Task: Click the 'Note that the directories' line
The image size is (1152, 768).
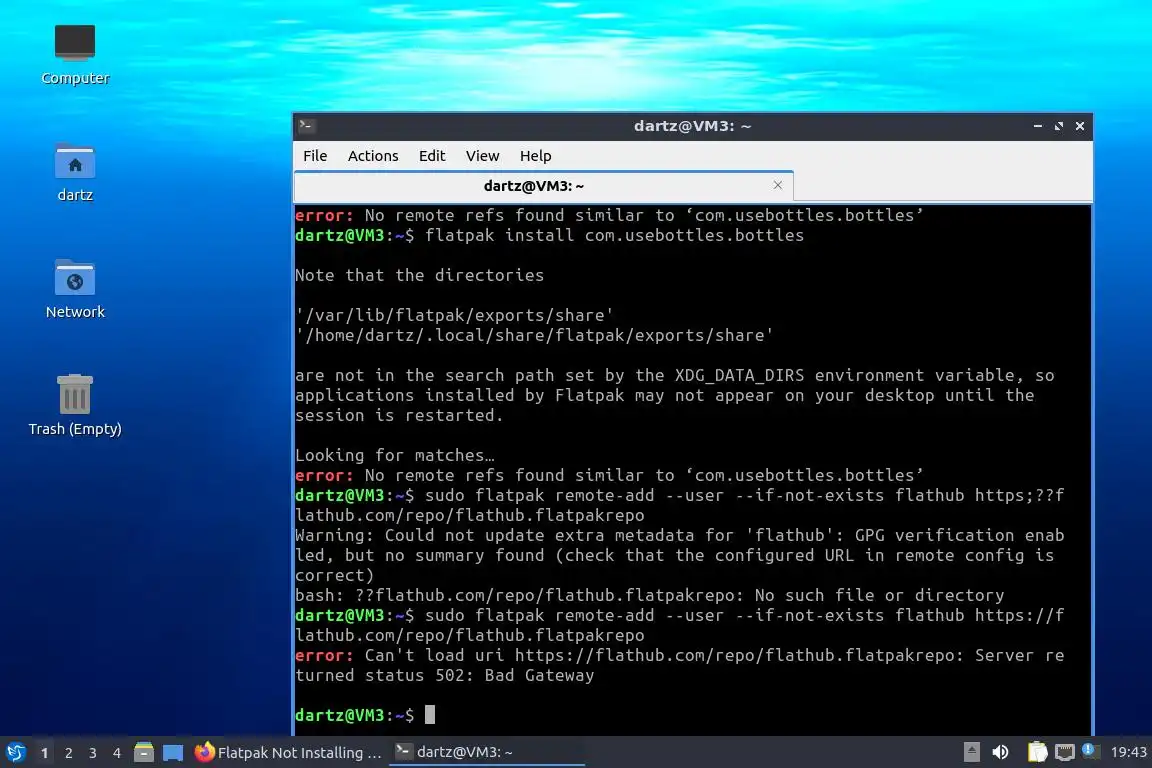Action: [x=420, y=275]
